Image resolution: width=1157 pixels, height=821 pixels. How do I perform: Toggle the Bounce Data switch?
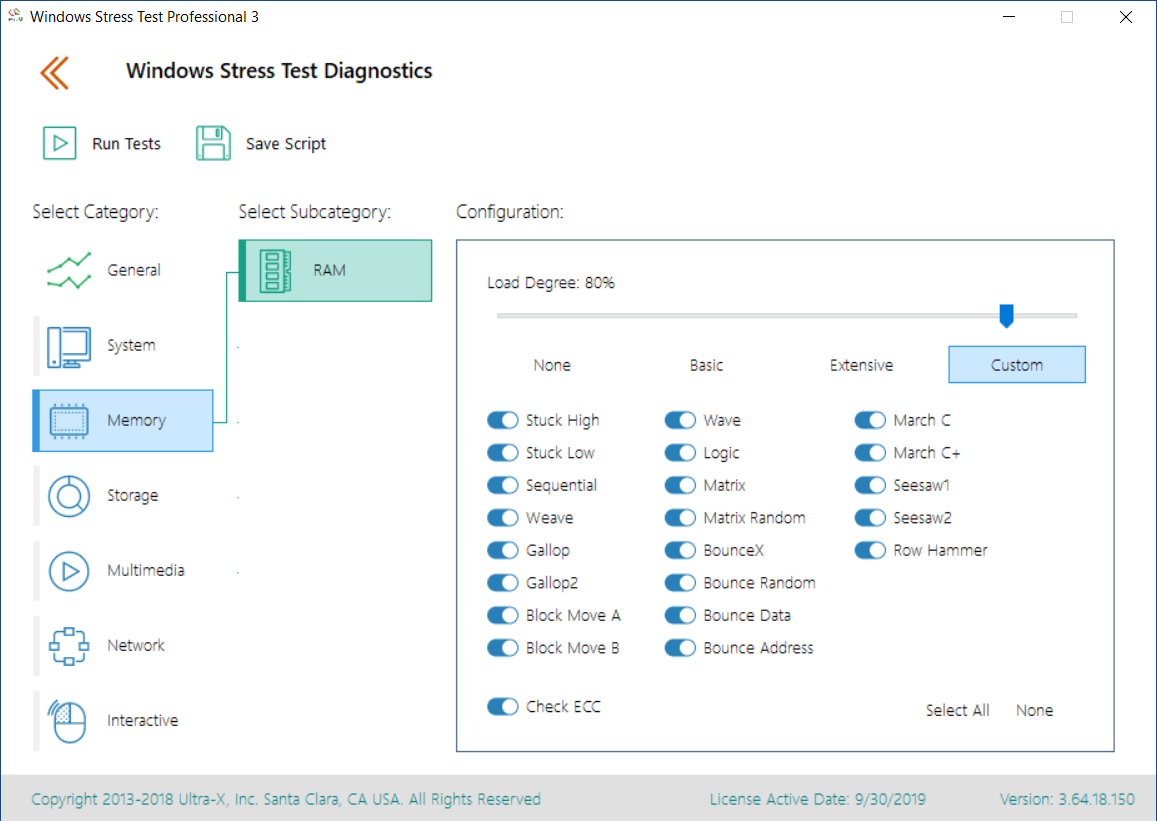pyautogui.click(x=680, y=615)
